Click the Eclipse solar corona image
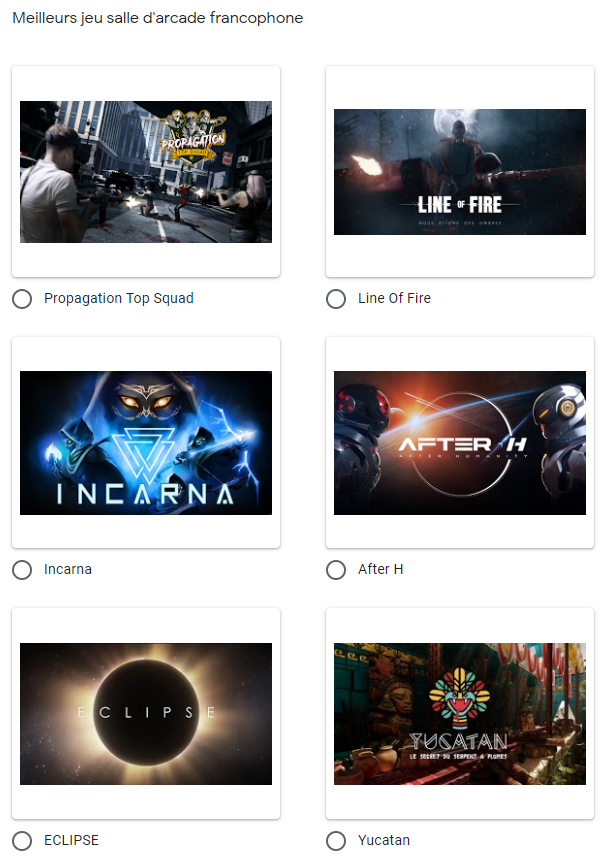This screenshot has width=612, height=865. pos(146,713)
